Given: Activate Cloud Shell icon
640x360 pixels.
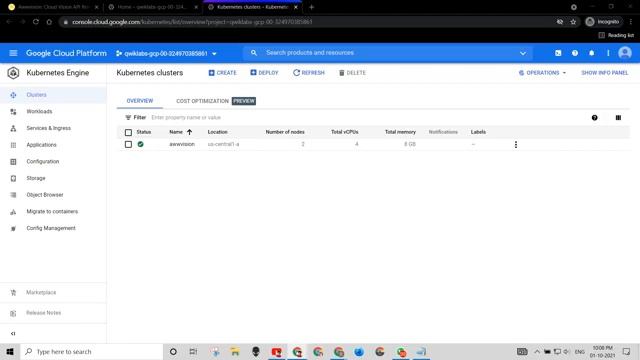Looking at the screenshot, I should pyautogui.click(x=558, y=53).
